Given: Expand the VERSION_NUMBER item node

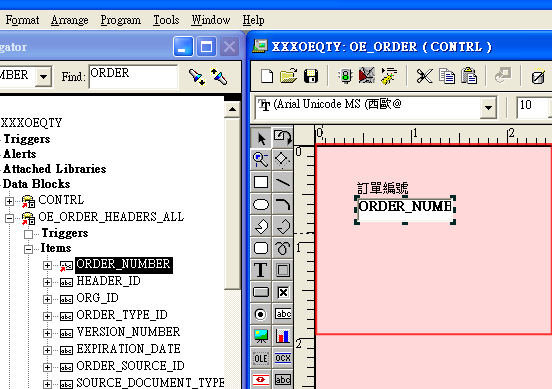Looking at the screenshot, I should (47, 333).
